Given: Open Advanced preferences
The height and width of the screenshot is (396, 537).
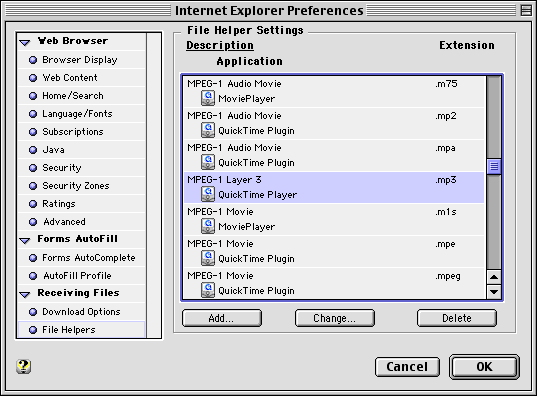Looking at the screenshot, I should click(x=82, y=222).
